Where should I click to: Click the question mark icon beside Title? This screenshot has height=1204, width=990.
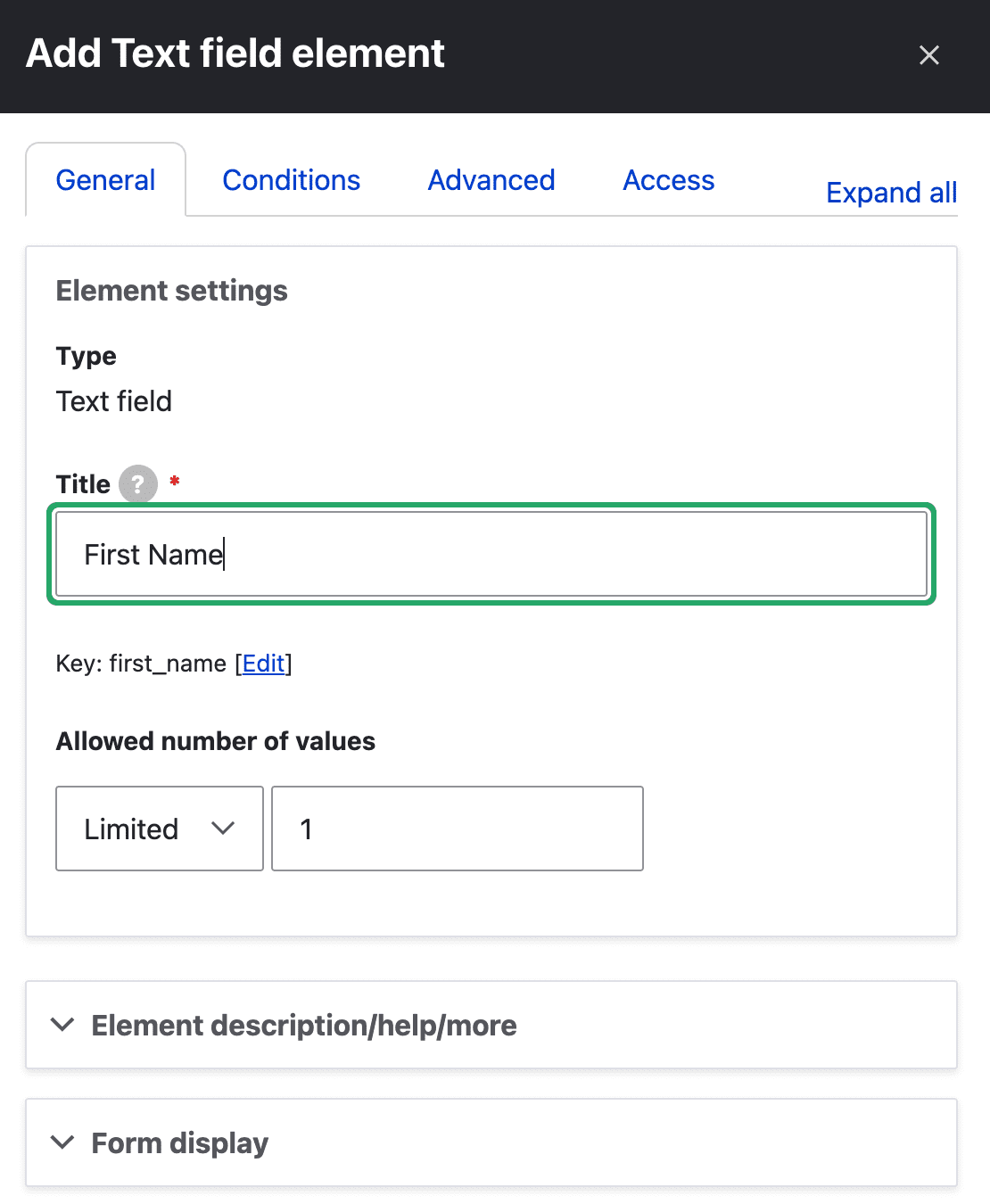[x=137, y=484]
